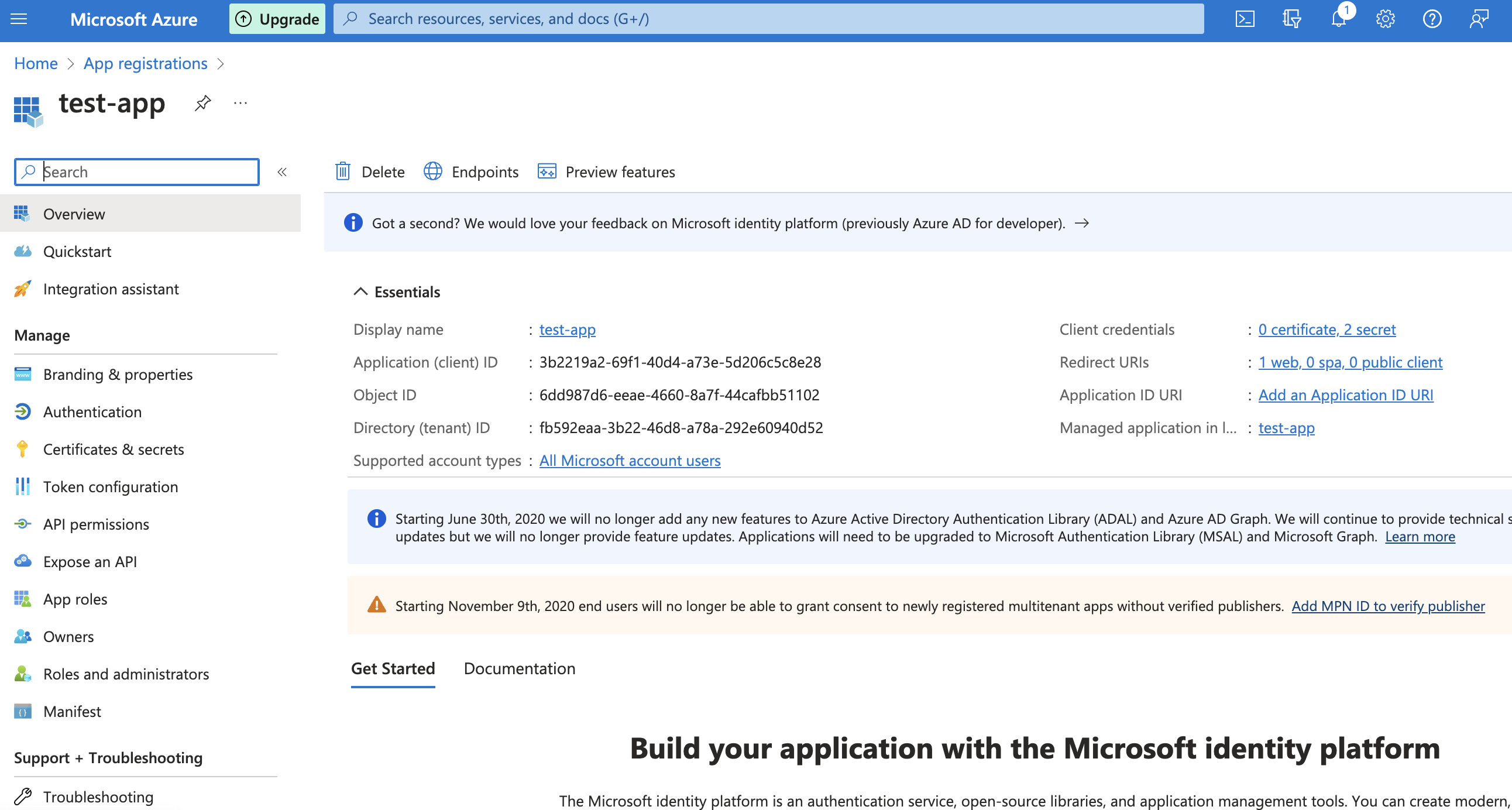Open the Endpoints panel icon
The width and height of the screenshot is (1512, 810).
pos(432,171)
